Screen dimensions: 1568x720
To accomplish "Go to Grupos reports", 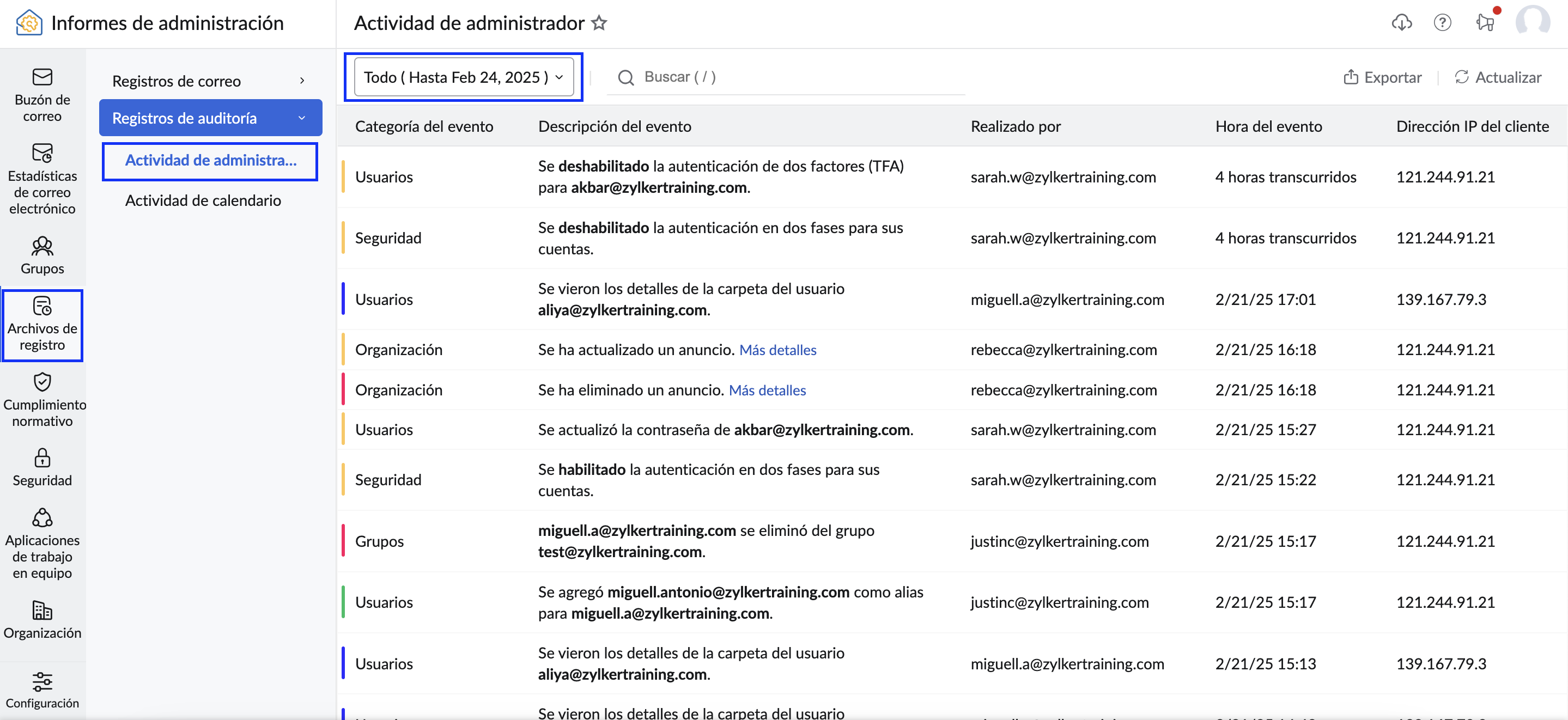I will [x=42, y=255].
